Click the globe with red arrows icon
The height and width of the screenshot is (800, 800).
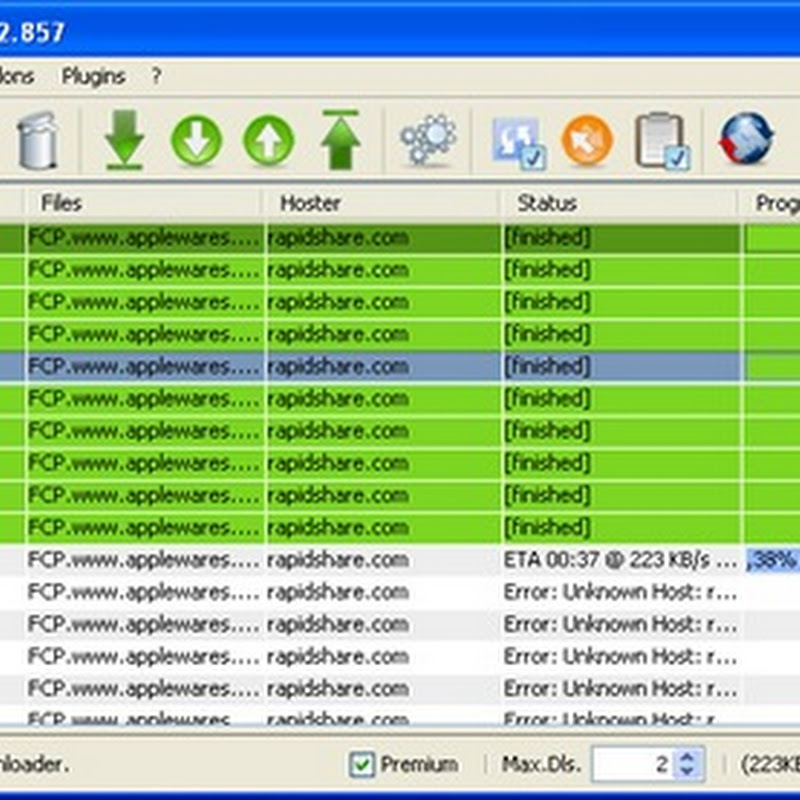[x=746, y=139]
